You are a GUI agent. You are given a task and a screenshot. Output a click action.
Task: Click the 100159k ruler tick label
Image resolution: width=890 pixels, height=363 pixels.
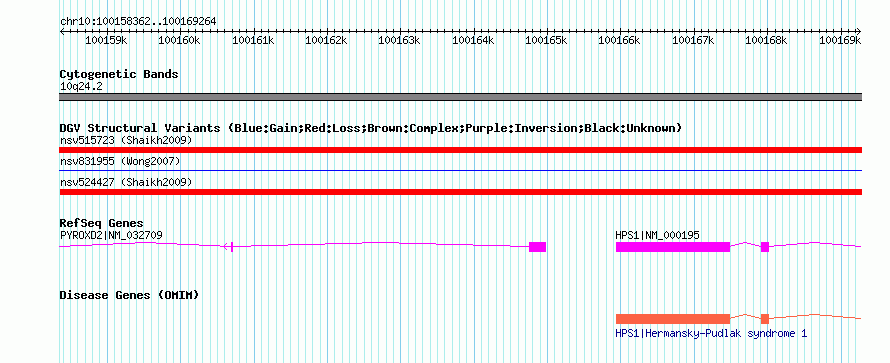coord(106,40)
